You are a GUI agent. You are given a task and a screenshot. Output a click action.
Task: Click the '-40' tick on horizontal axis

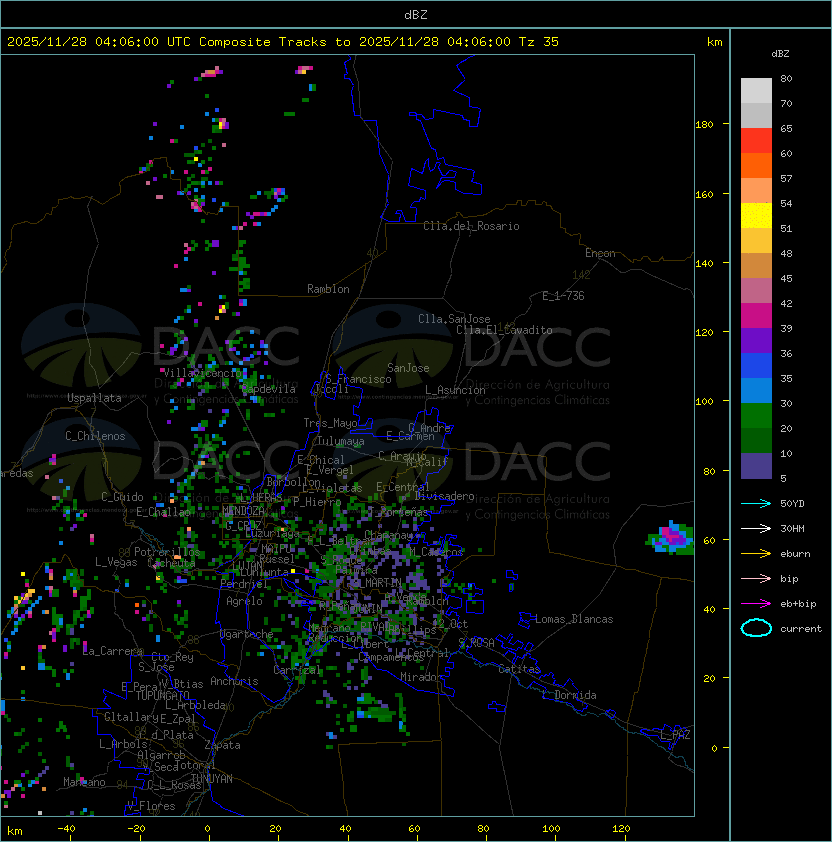(66, 829)
